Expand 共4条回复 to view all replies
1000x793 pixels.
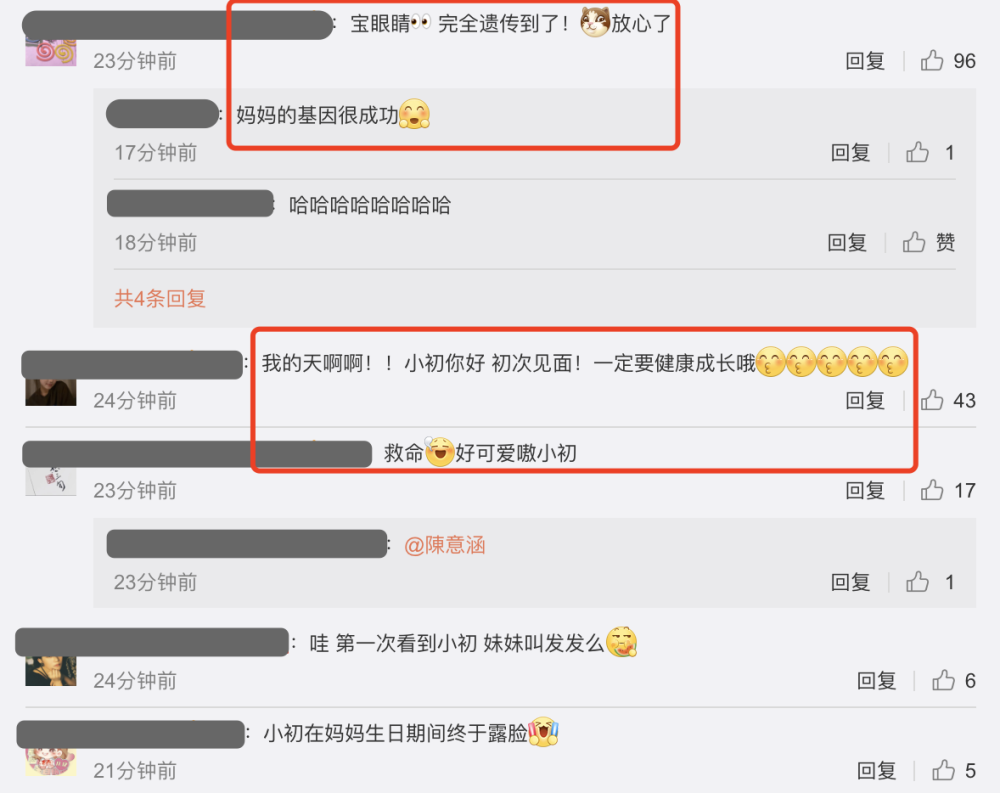point(160,298)
